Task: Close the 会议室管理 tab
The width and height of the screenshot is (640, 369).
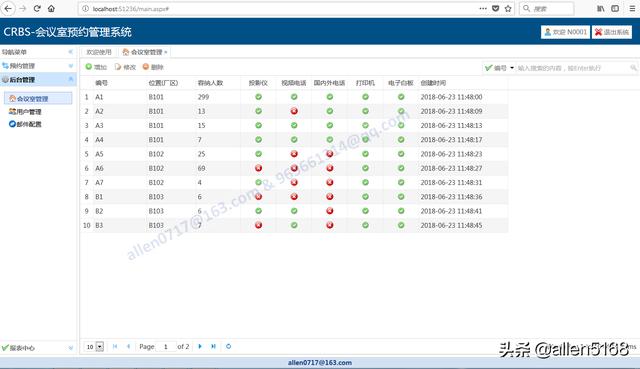Action: [166, 52]
